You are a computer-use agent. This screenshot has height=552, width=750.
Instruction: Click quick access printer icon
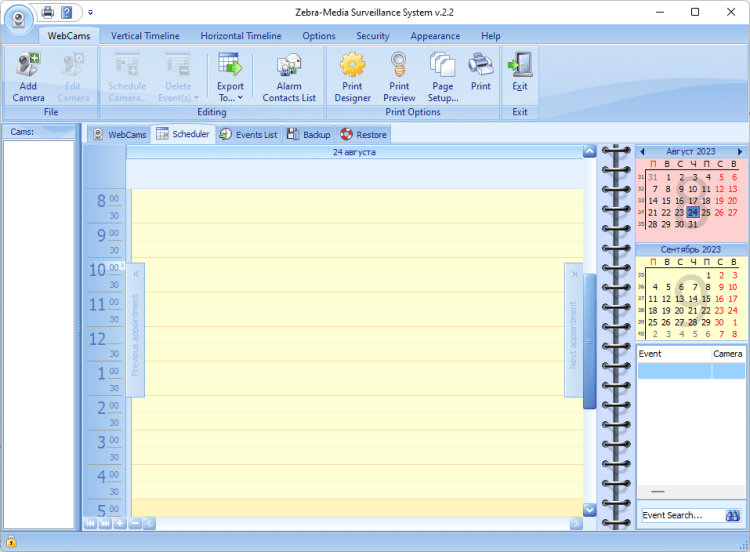click(47, 12)
